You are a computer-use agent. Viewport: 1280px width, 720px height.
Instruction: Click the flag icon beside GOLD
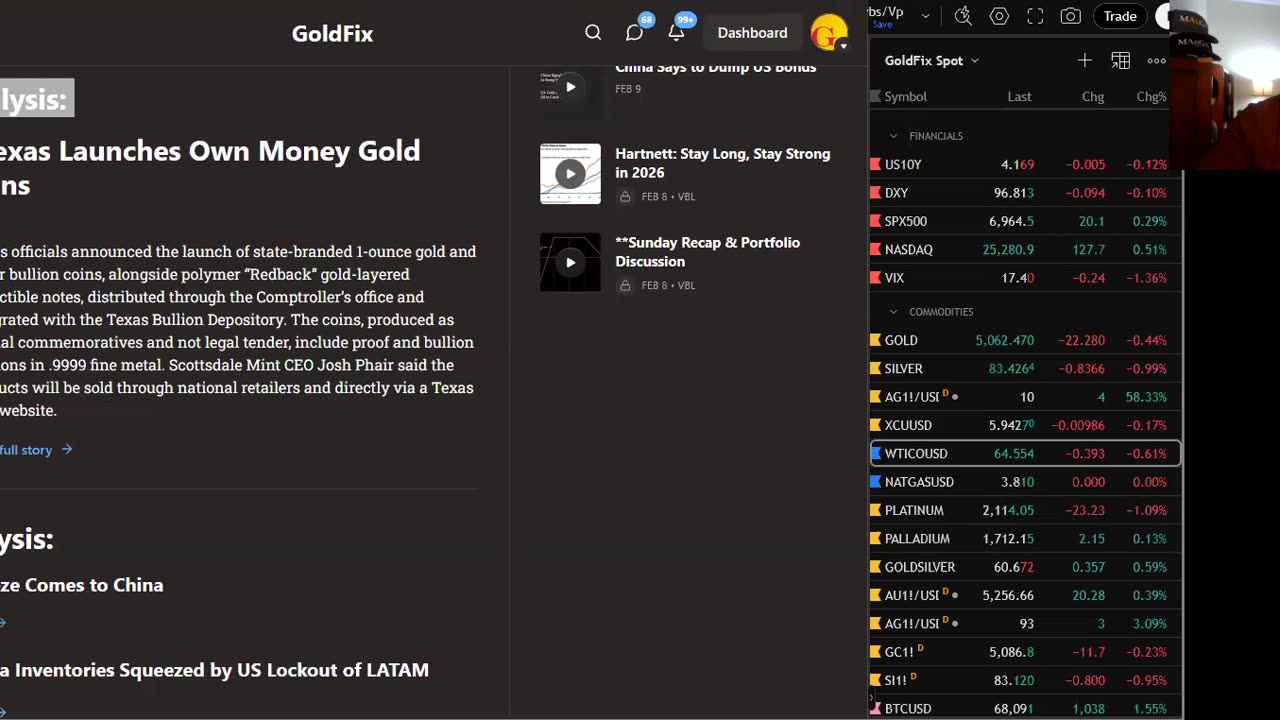(x=876, y=340)
